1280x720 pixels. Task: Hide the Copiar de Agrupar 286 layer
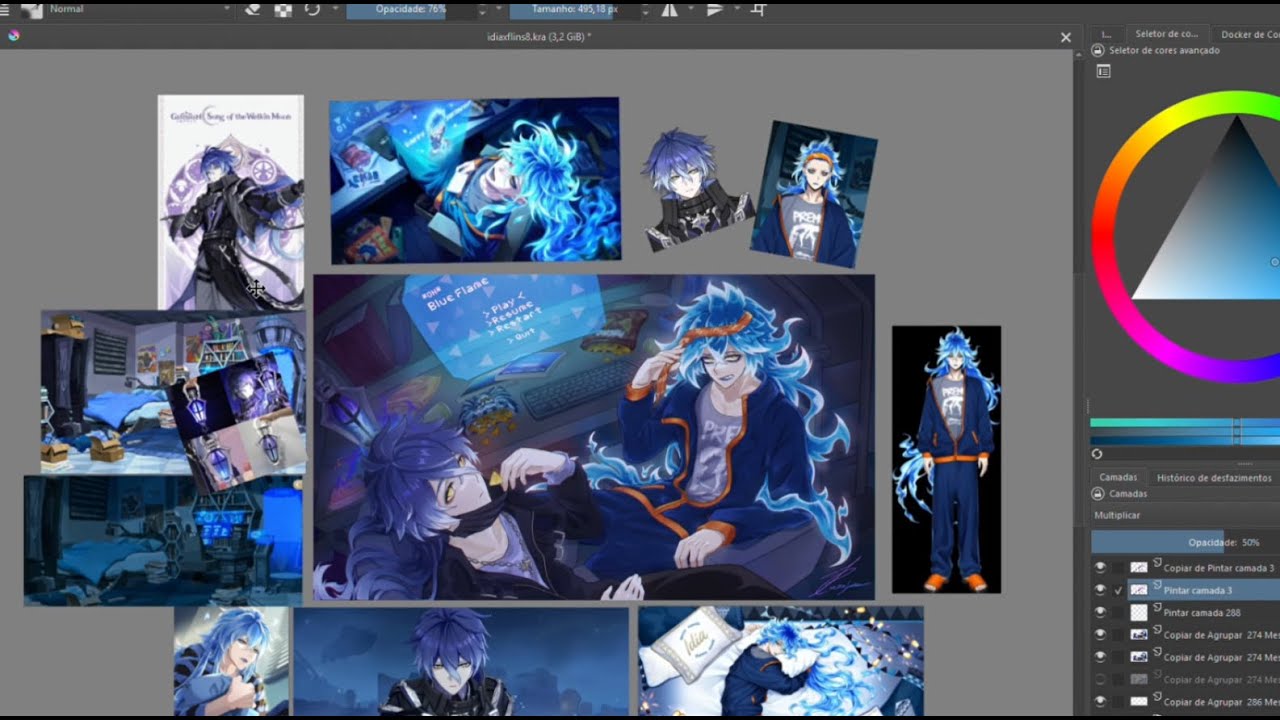pos(1100,702)
